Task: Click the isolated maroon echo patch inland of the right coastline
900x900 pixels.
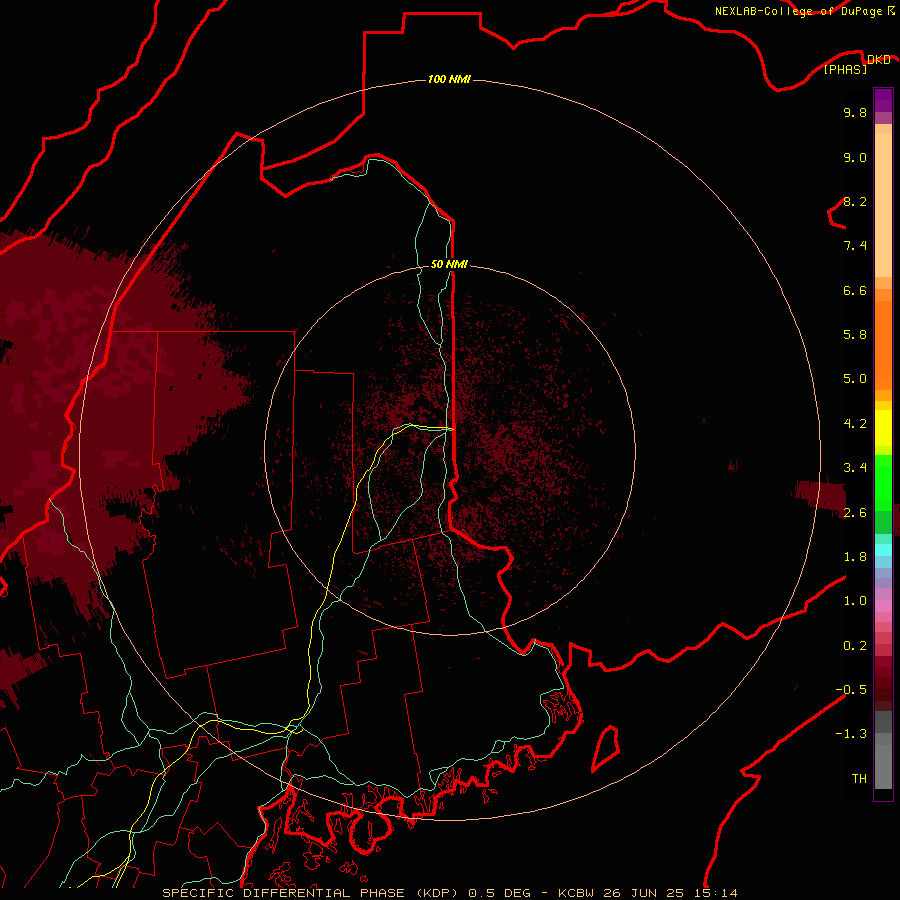Action: tap(820, 495)
